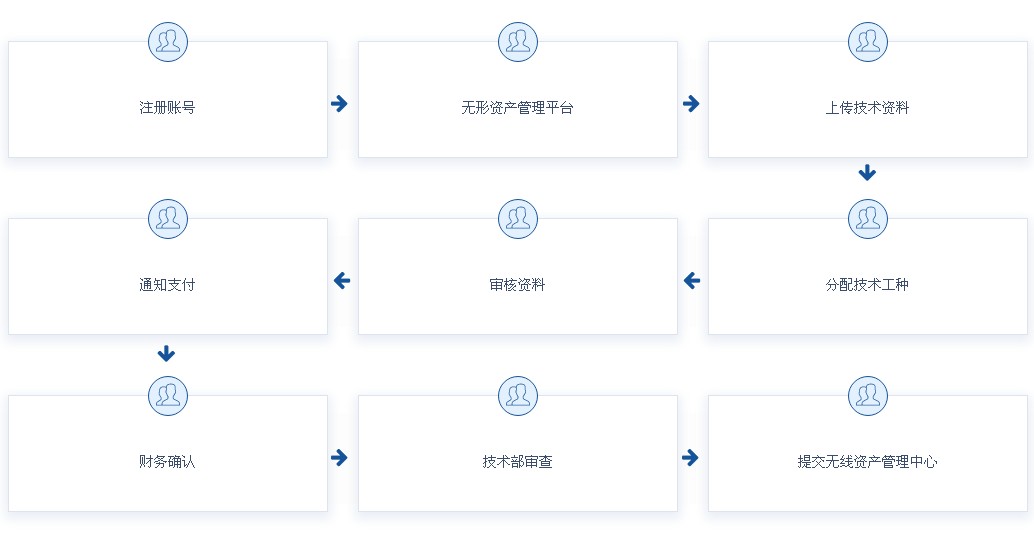The width and height of the screenshot is (1034, 533).
Task: Click the user icon above 无形资产管理平台
Action: pos(518,41)
